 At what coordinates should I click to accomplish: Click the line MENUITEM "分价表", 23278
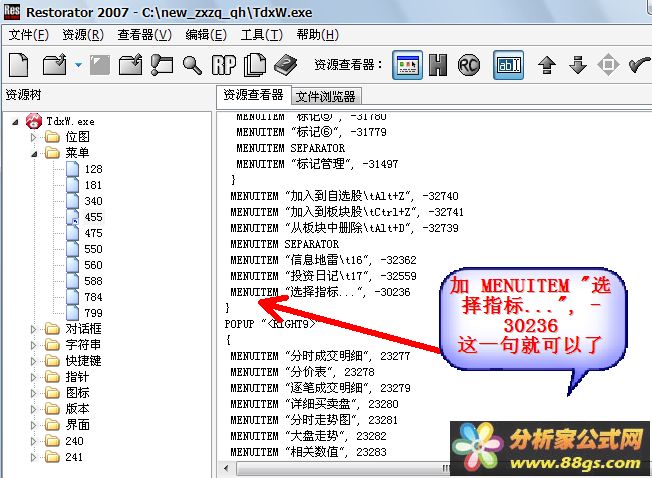click(x=302, y=372)
